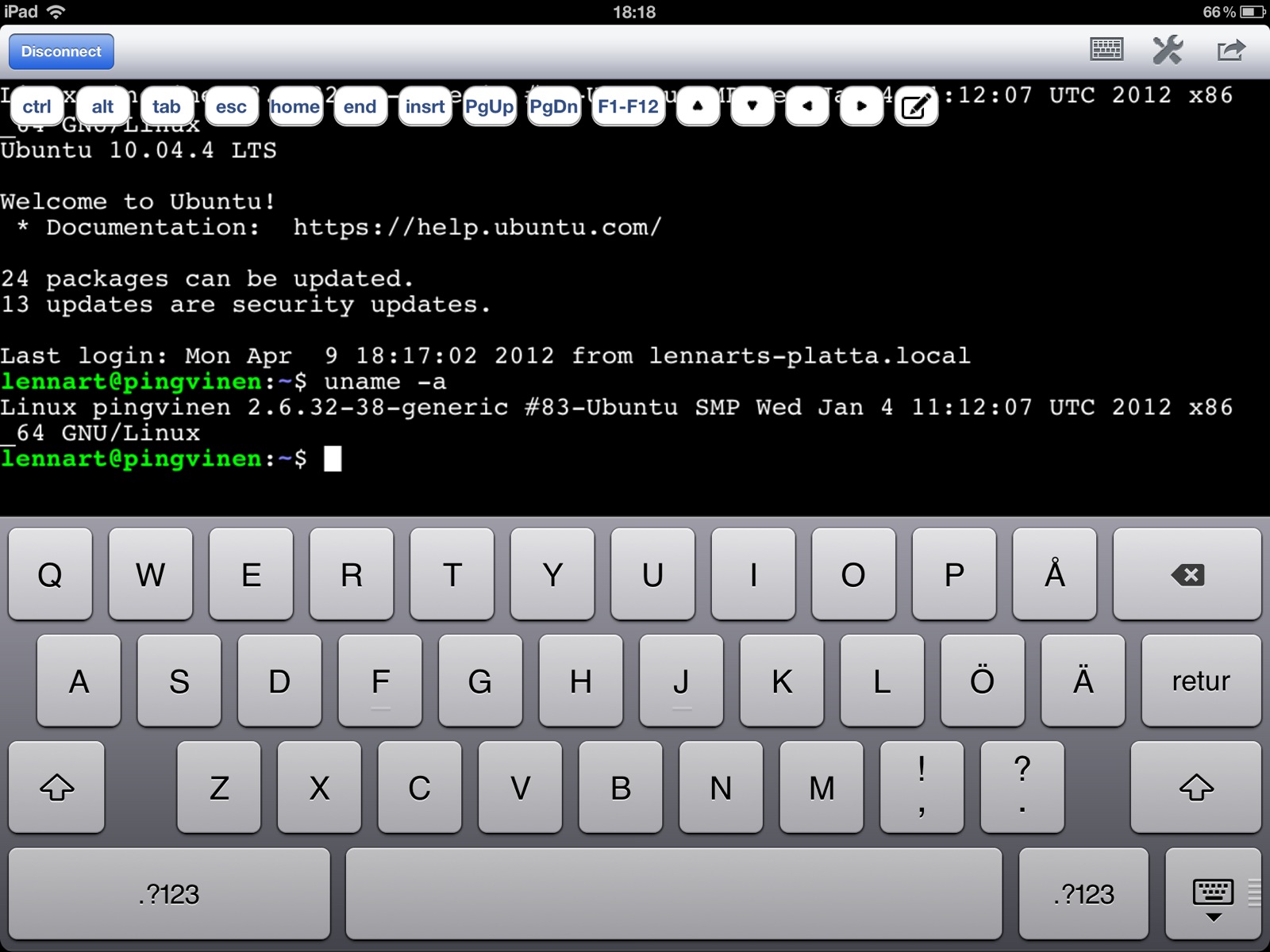Image resolution: width=1270 pixels, height=952 pixels.
Task: Dismiss the keyboard with the hide-keyboard key
Action: [1211, 893]
